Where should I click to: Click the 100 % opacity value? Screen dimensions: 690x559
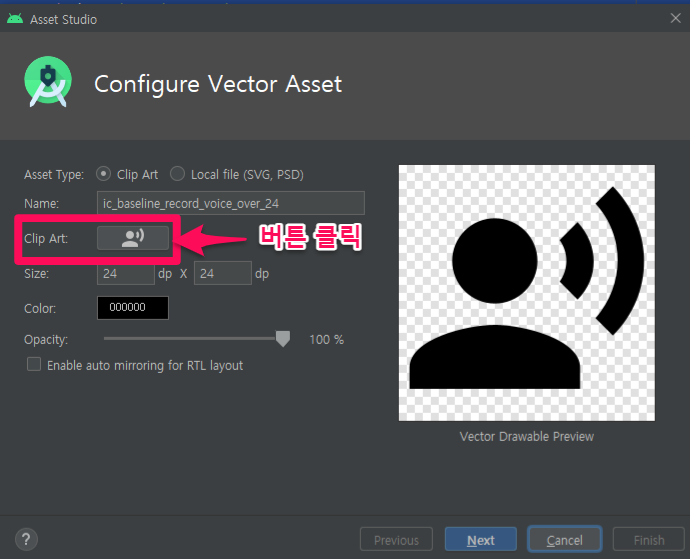pos(327,339)
